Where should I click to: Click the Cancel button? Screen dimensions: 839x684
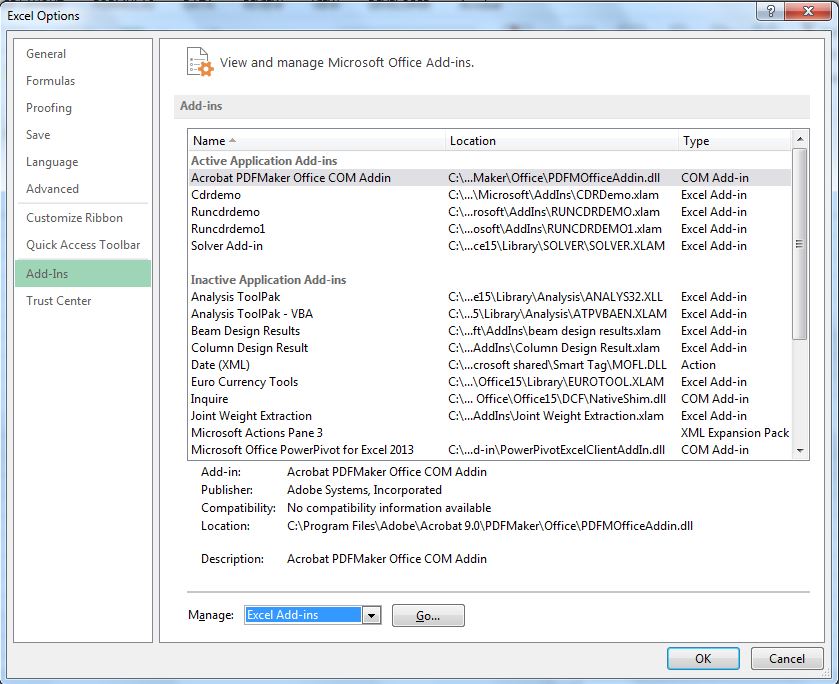787,658
